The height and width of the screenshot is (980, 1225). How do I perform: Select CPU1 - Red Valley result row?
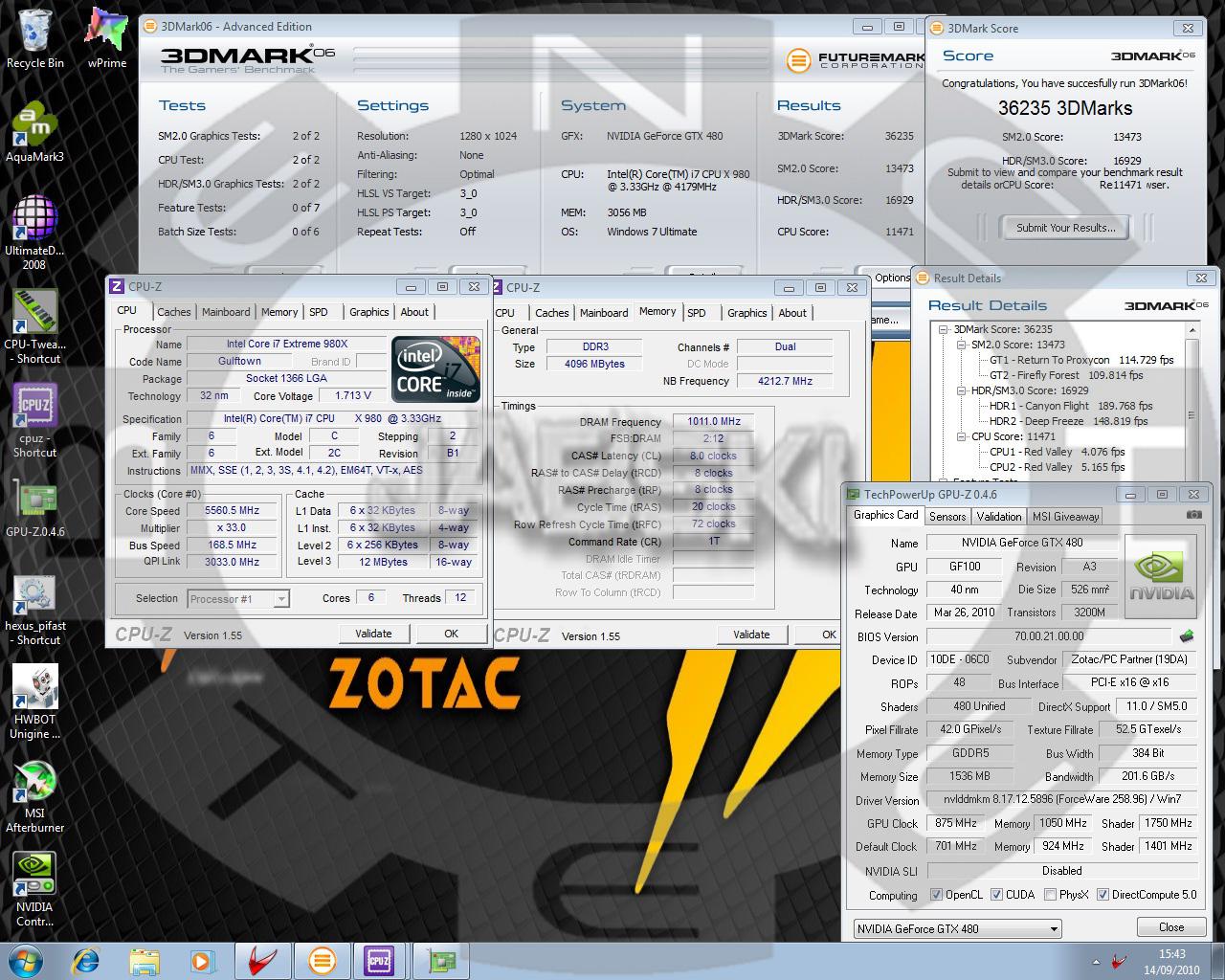(x=1057, y=452)
